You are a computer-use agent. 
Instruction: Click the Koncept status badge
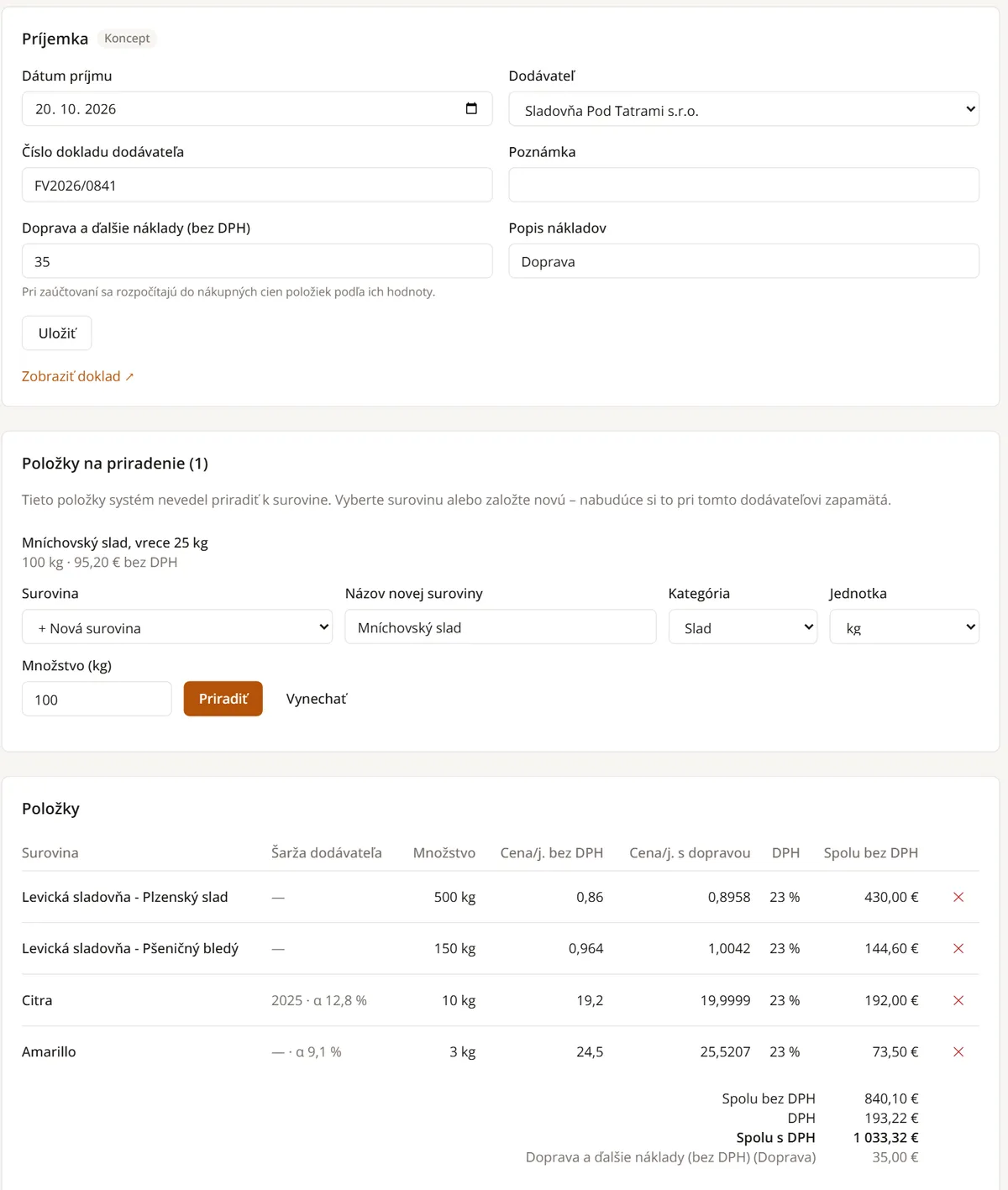(127, 39)
